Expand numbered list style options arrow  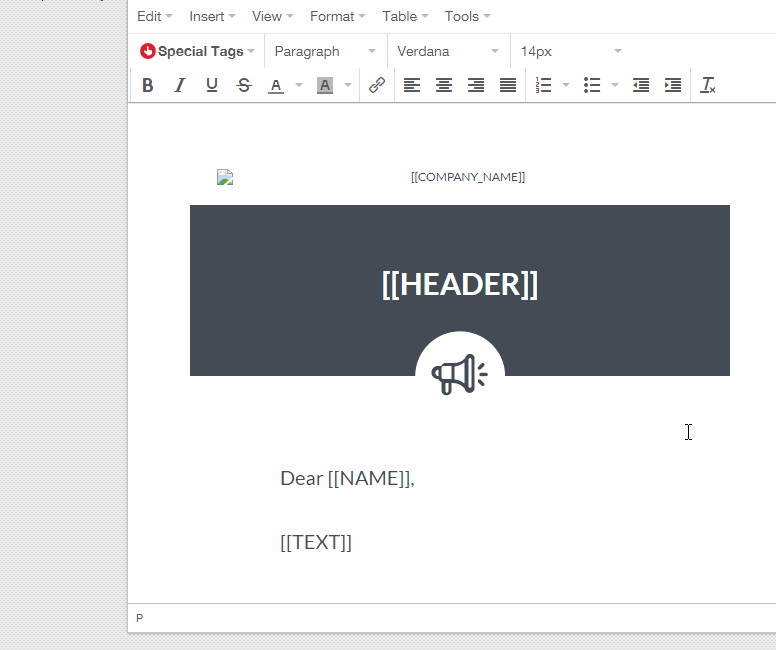(x=566, y=85)
